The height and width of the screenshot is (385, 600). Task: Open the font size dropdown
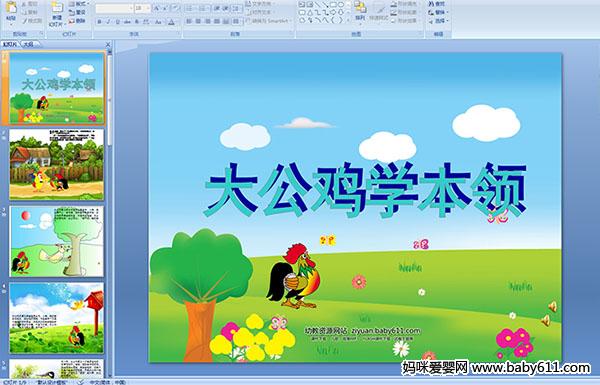pyautogui.click(x=147, y=8)
